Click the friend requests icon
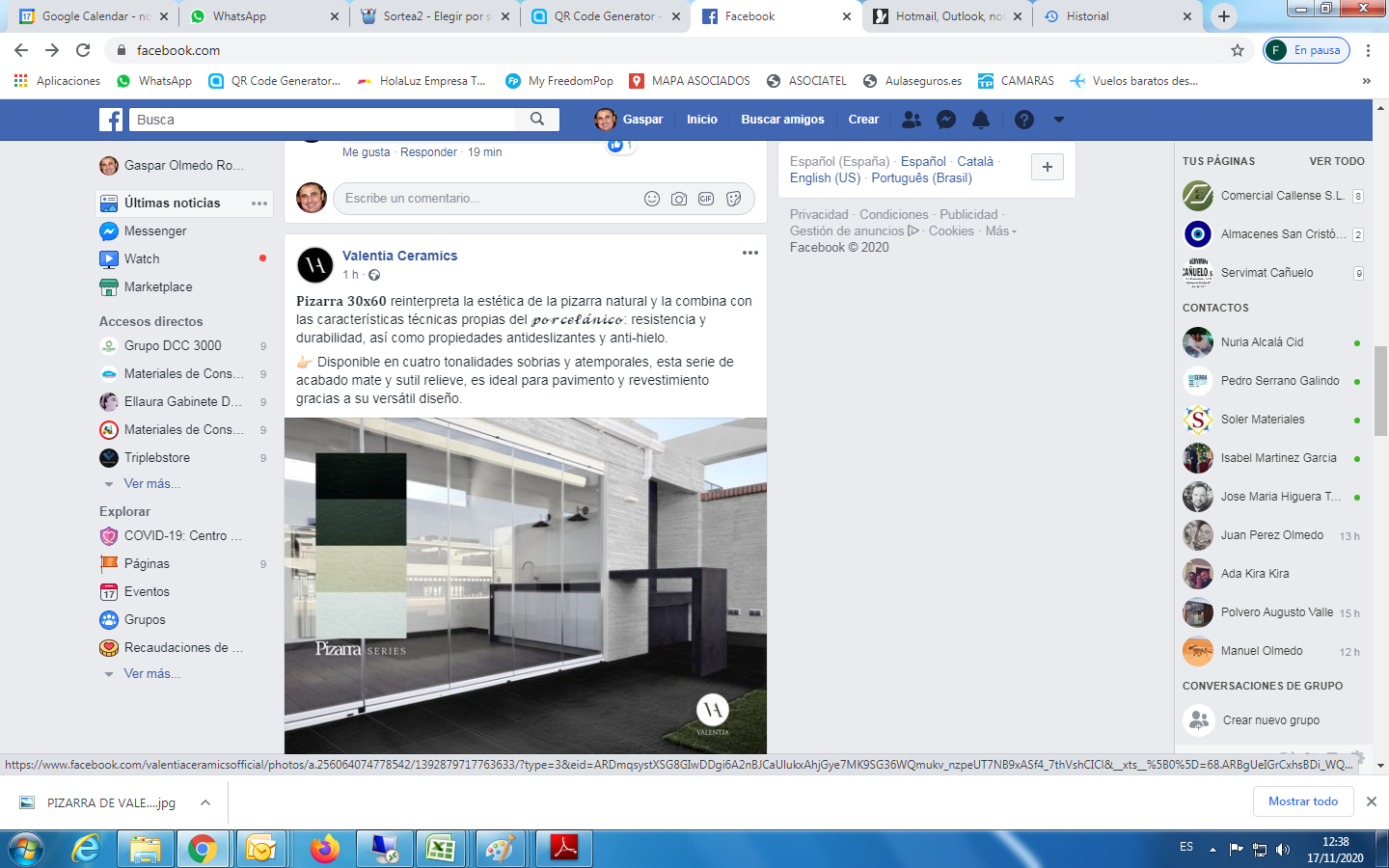This screenshot has width=1389, height=868. (x=911, y=120)
